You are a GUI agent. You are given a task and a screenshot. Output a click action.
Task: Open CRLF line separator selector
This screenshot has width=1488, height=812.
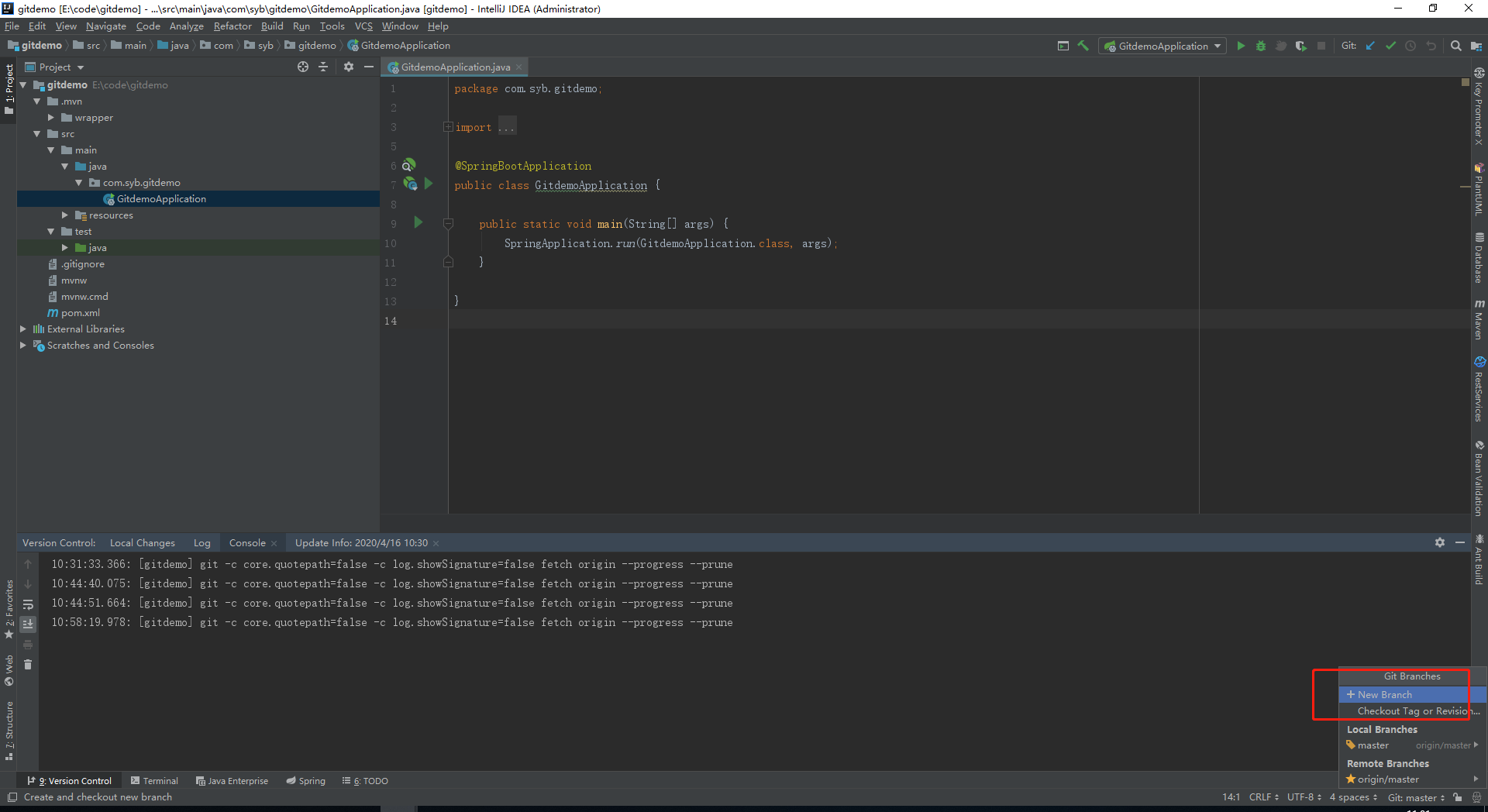[x=1263, y=797]
